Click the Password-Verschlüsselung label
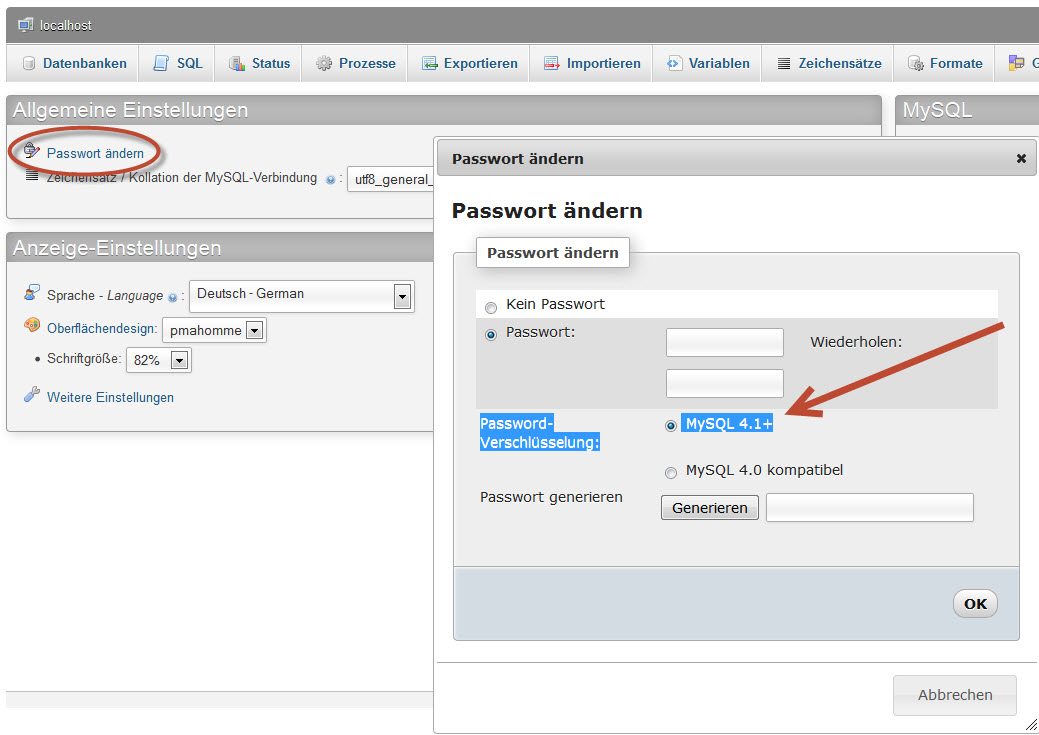The image size is (1039, 735). tap(540, 433)
